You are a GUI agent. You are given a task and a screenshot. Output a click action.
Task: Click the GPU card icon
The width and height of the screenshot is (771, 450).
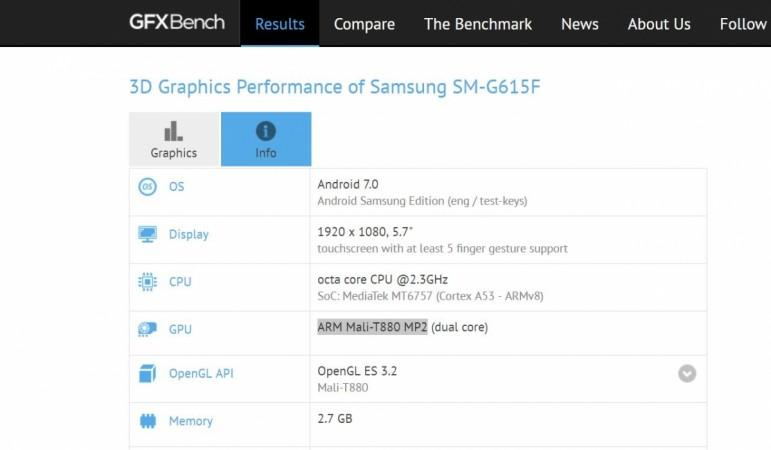[147, 329]
